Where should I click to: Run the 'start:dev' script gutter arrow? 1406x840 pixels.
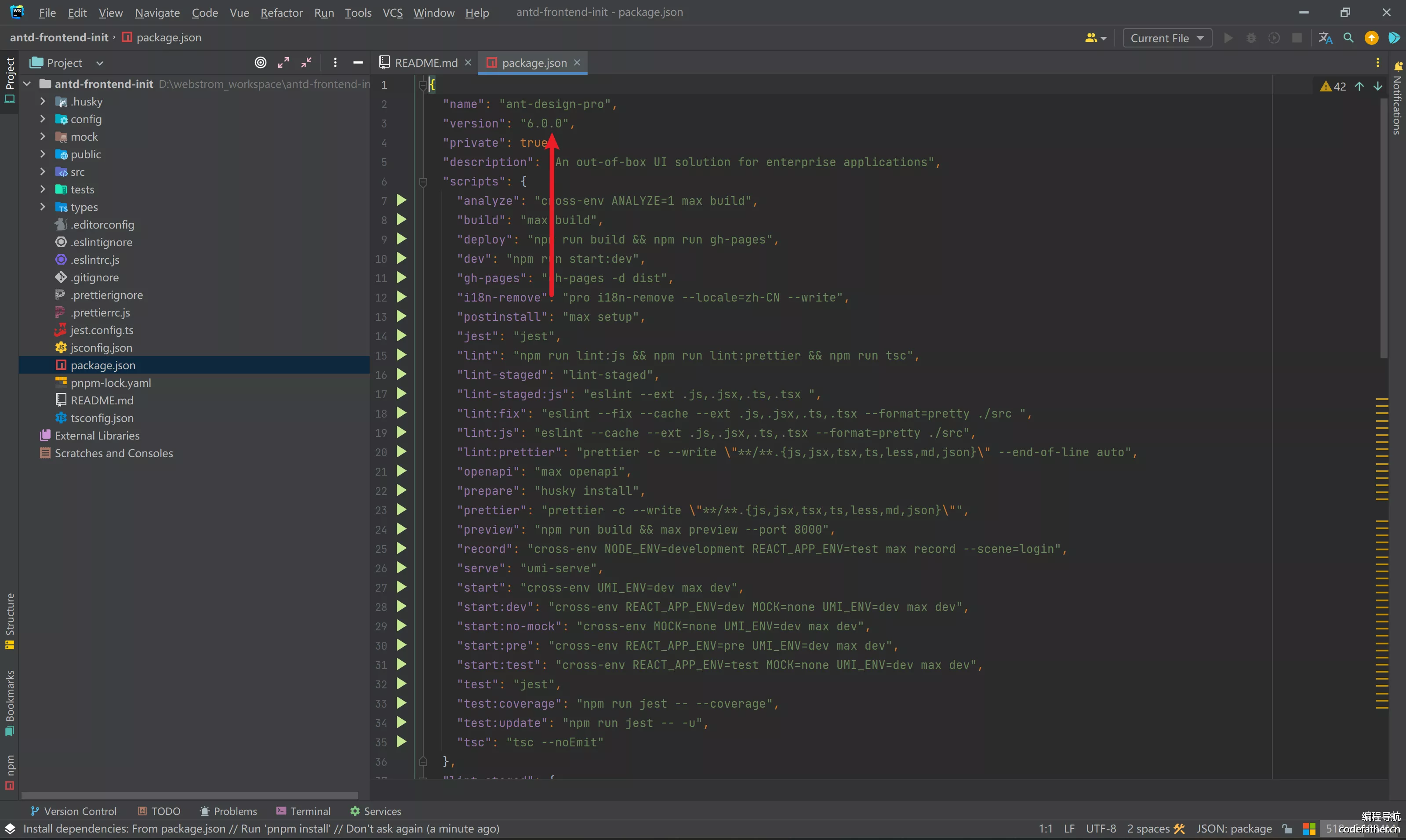point(402,606)
